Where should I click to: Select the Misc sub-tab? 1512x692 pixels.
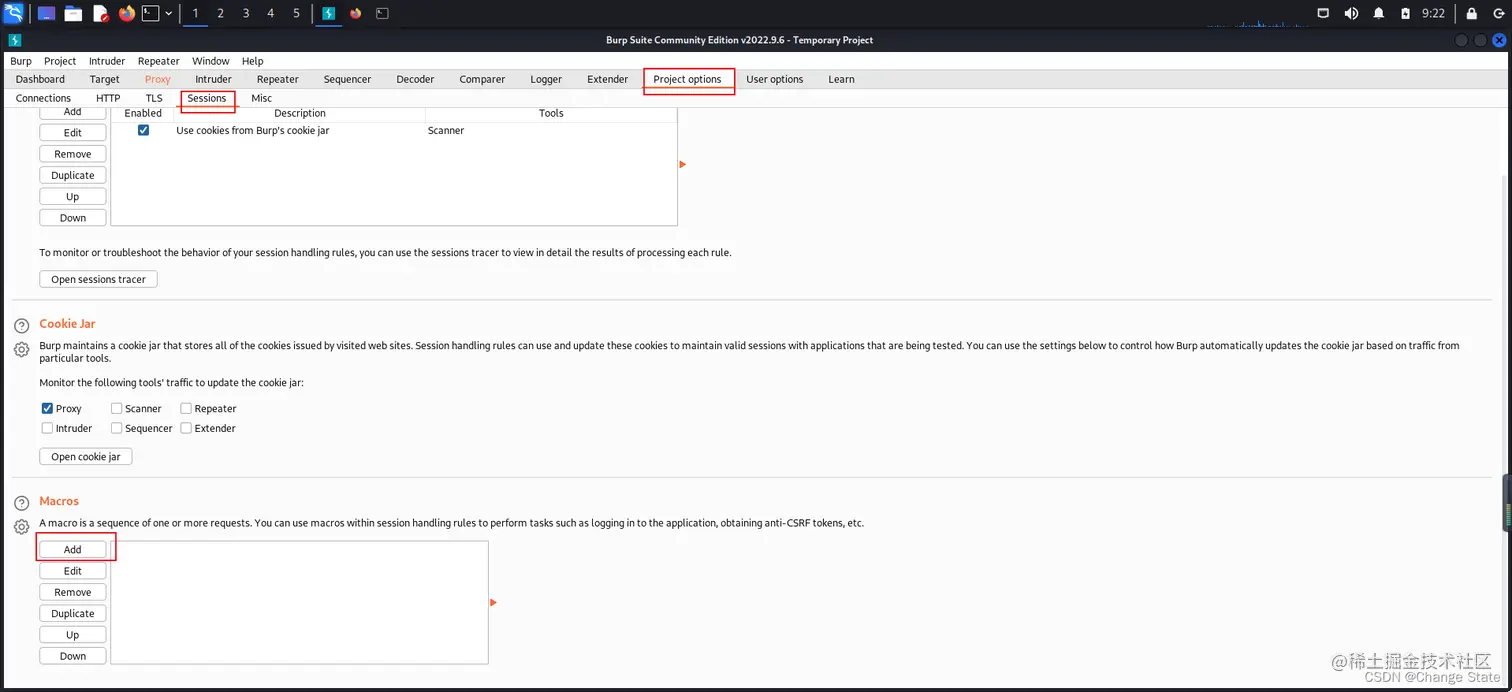click(x=261, y=98)
